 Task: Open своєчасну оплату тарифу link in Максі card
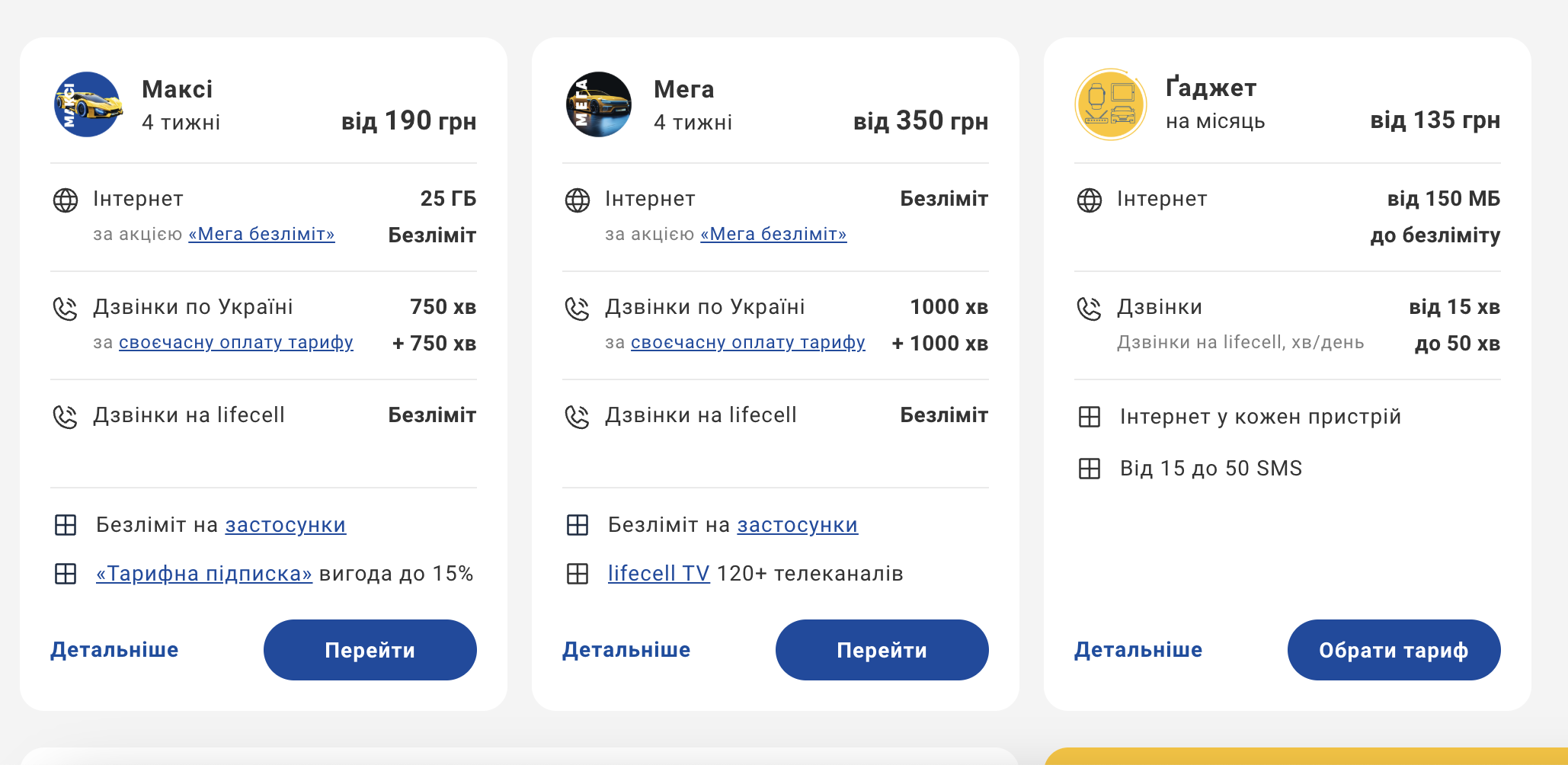point(236,343)
